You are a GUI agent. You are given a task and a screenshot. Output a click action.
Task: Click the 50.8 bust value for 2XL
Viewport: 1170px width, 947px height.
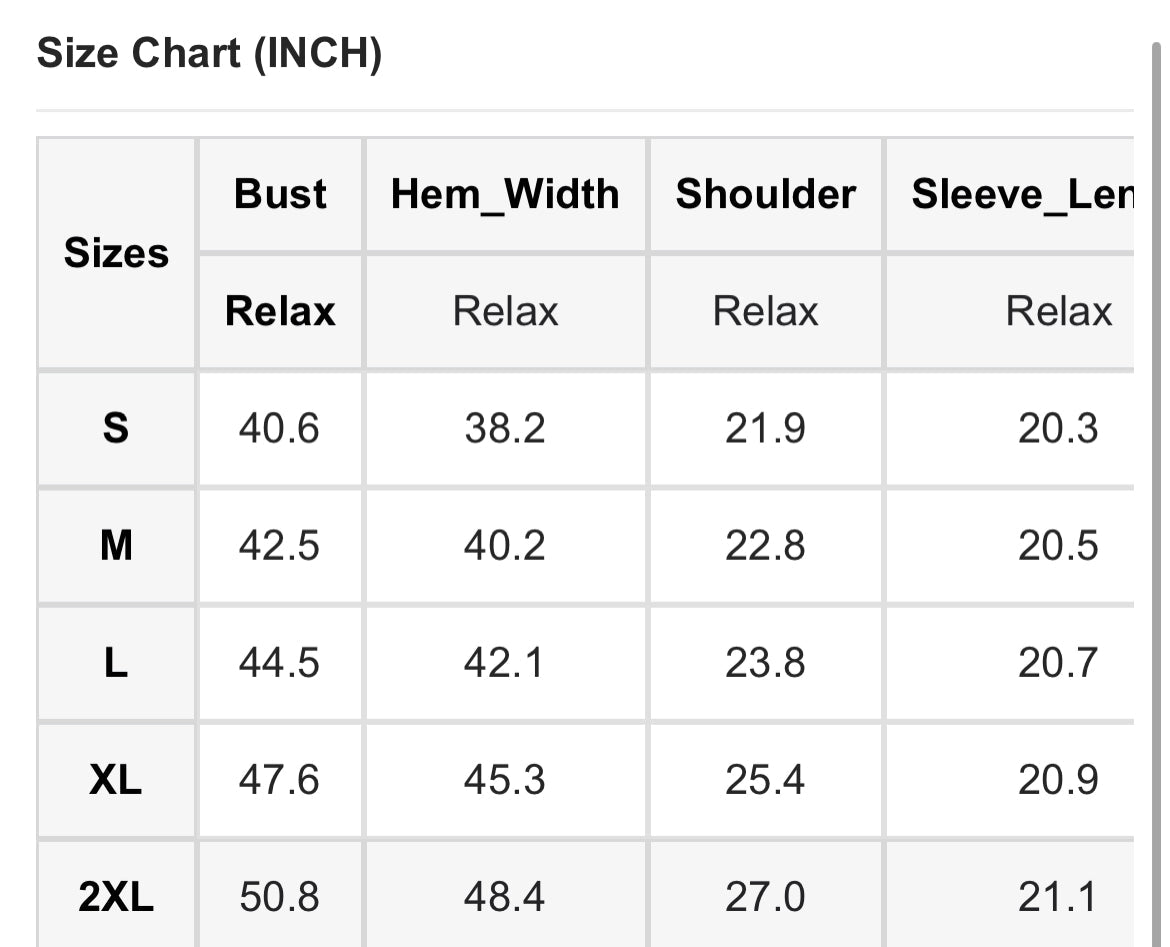(x=279, y=897)
